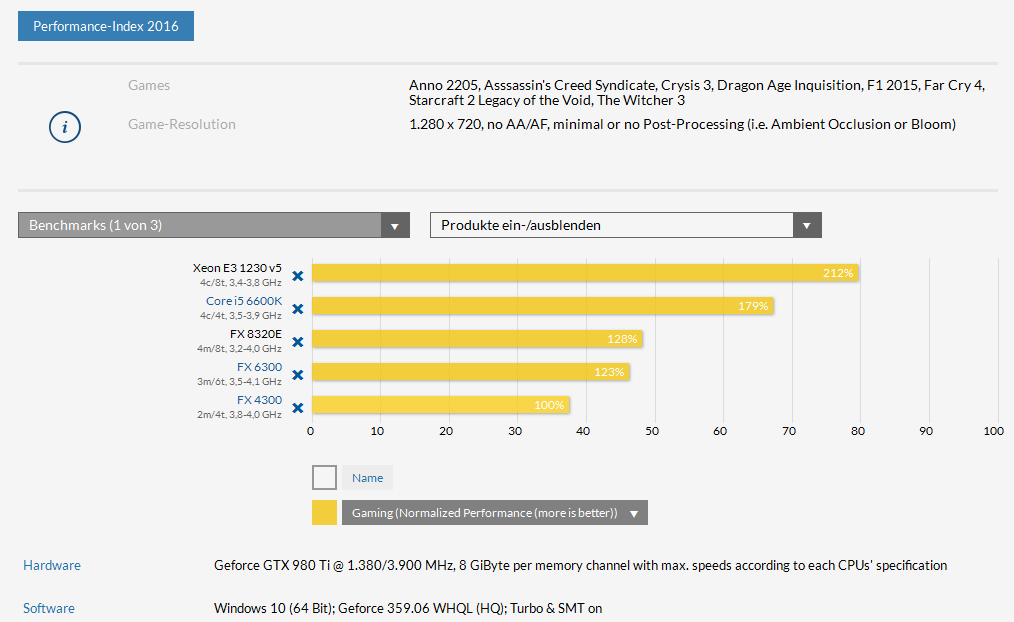
Task: Click the circular info icon
Action: point(65,127)
